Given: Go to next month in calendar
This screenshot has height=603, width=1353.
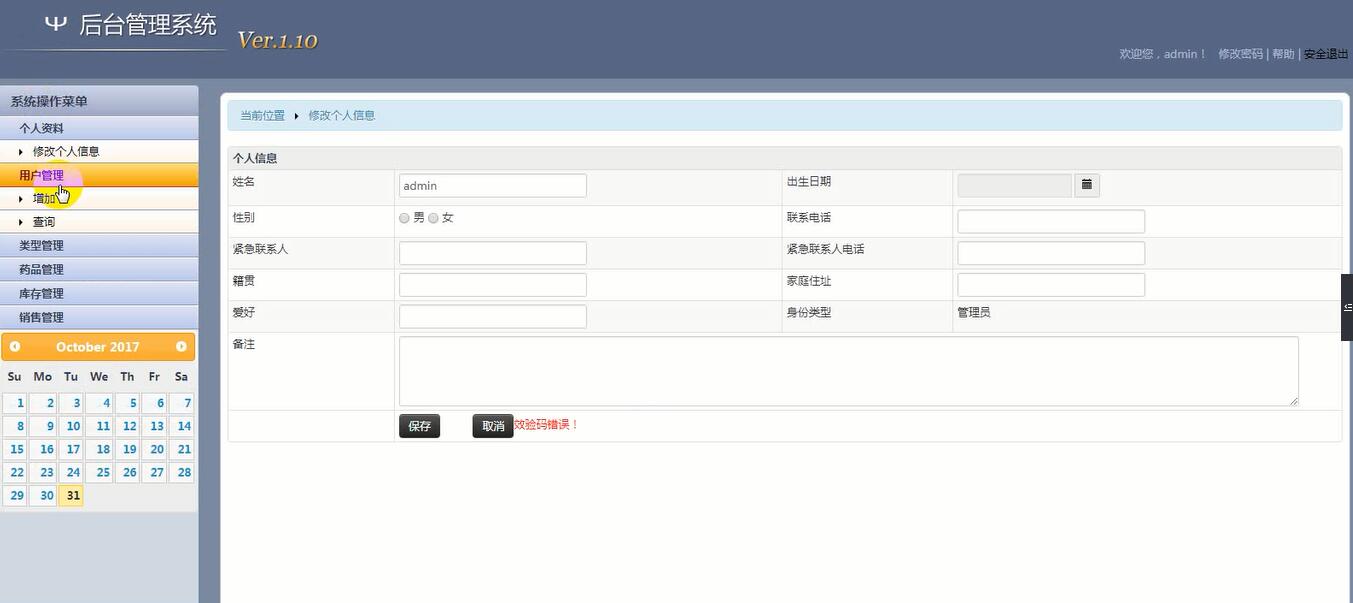Looking at the screenshot, I should [181, 347].
